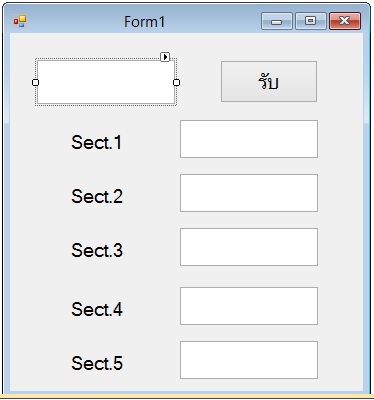Screen dimensions: 374x400
Task: Maximize the Form1 window
Action: point(311,21)
